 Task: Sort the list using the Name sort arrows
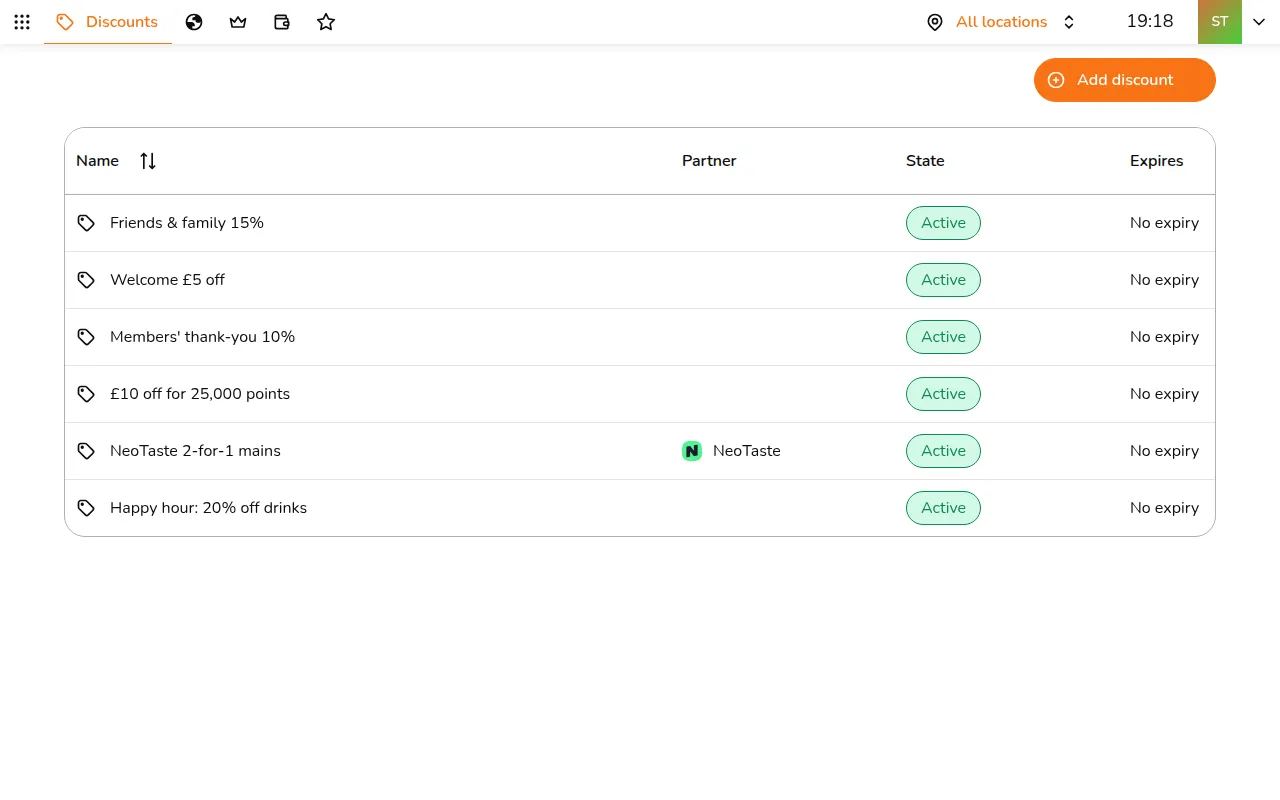point(148,161)
